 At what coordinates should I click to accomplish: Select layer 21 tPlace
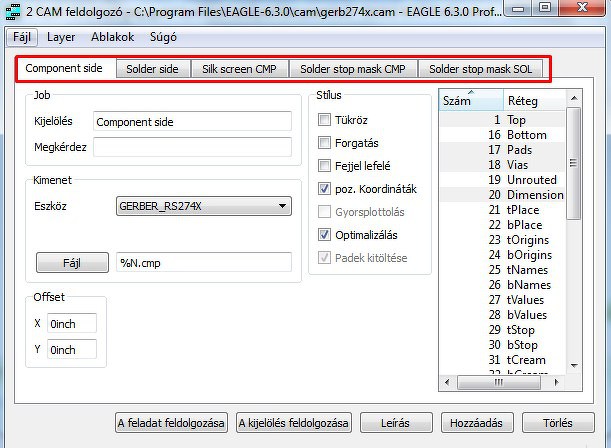tap(502, 210)
